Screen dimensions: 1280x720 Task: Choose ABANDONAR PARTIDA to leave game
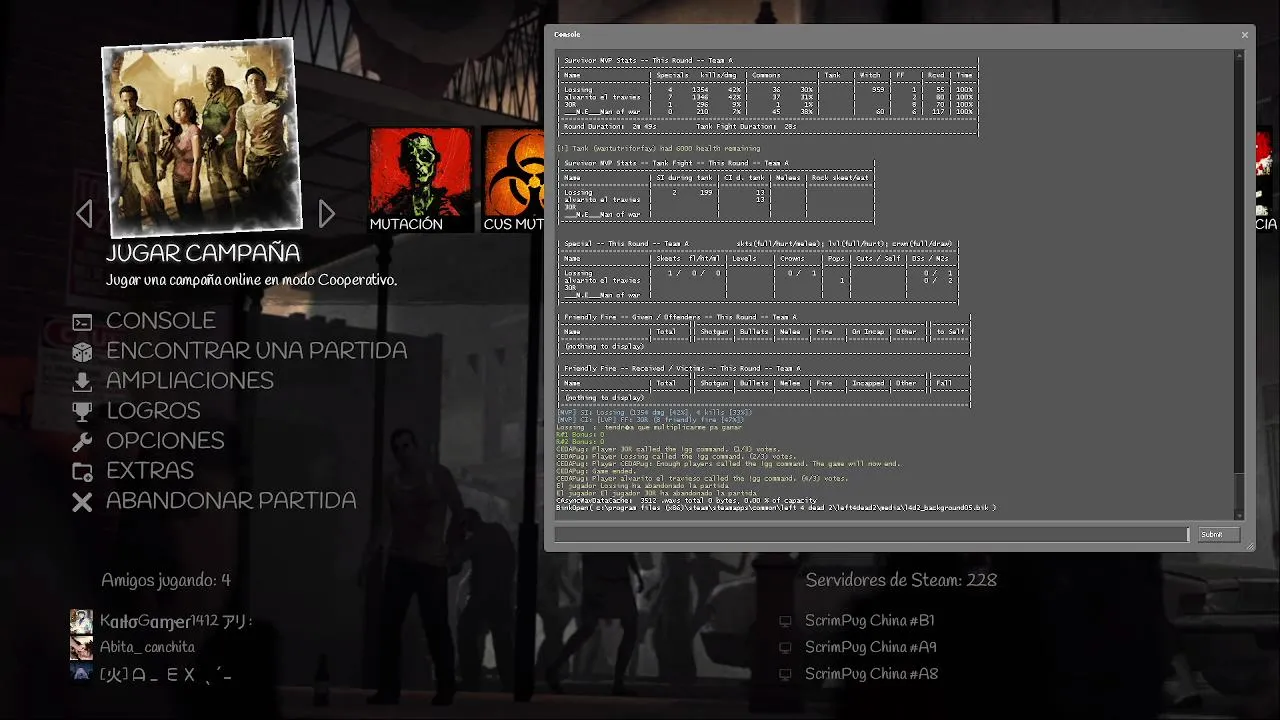231,501
